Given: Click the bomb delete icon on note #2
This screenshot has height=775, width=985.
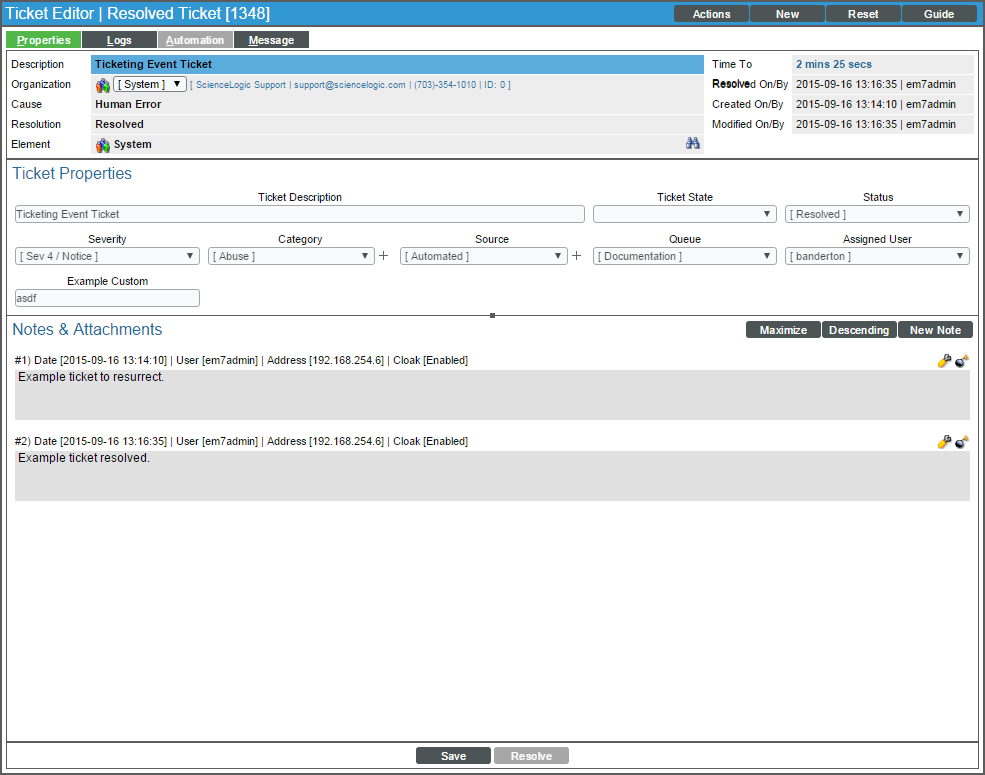Looking at the screenshot, I should tap(962, 442).
